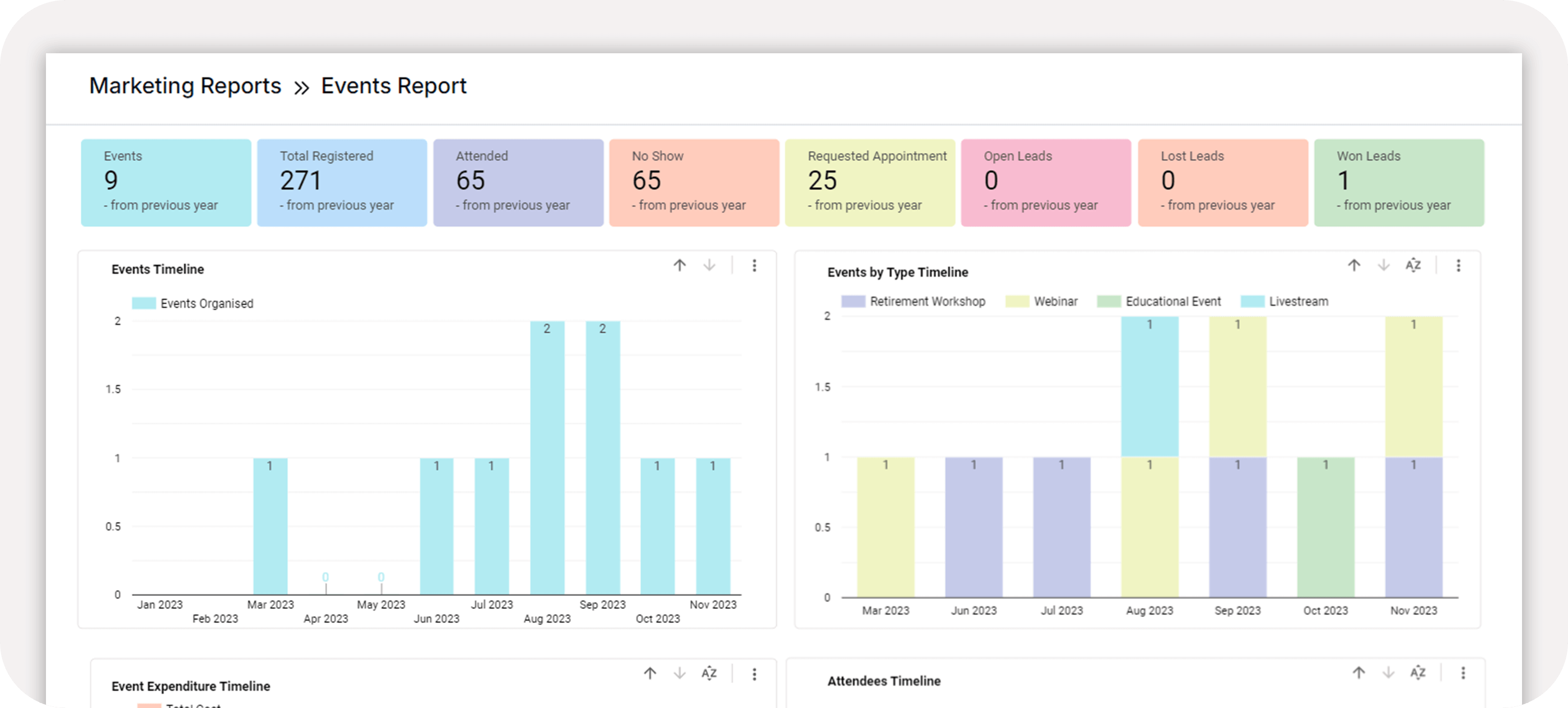Click Jan 2023 axis label in Events Timeline
The height and width of the screenshot is (708, 1568).
coord(160,604)
